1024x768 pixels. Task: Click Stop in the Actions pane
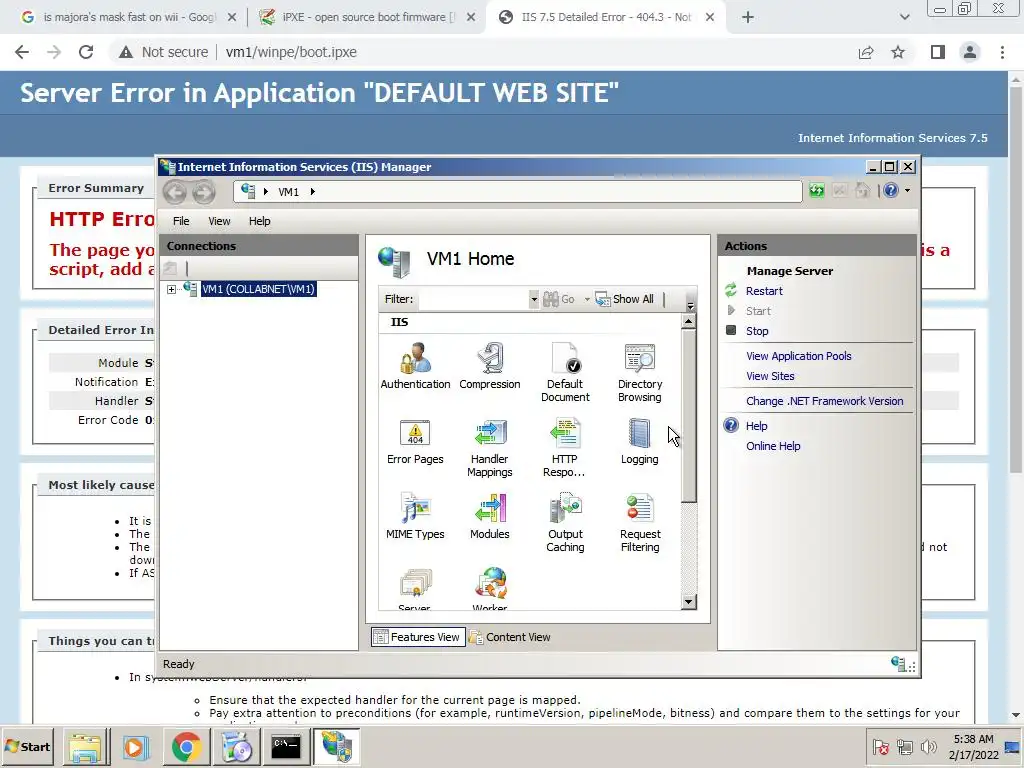tap(757, 331)
